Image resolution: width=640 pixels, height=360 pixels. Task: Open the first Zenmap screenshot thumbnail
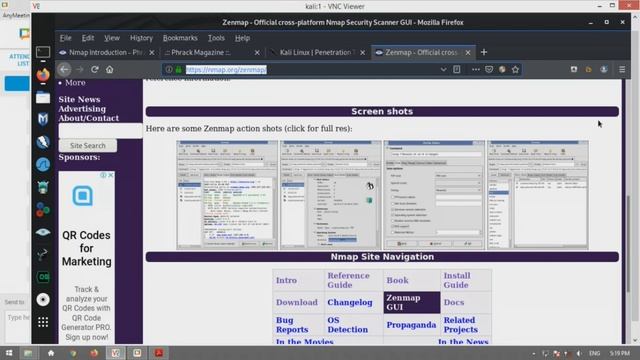tap(227, 195)
